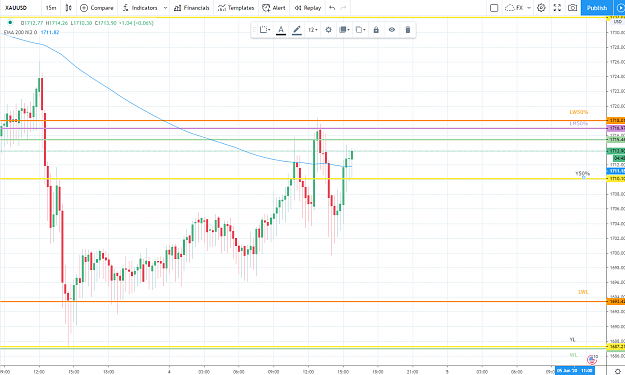Change line color with pencil tool

[297, 30]
